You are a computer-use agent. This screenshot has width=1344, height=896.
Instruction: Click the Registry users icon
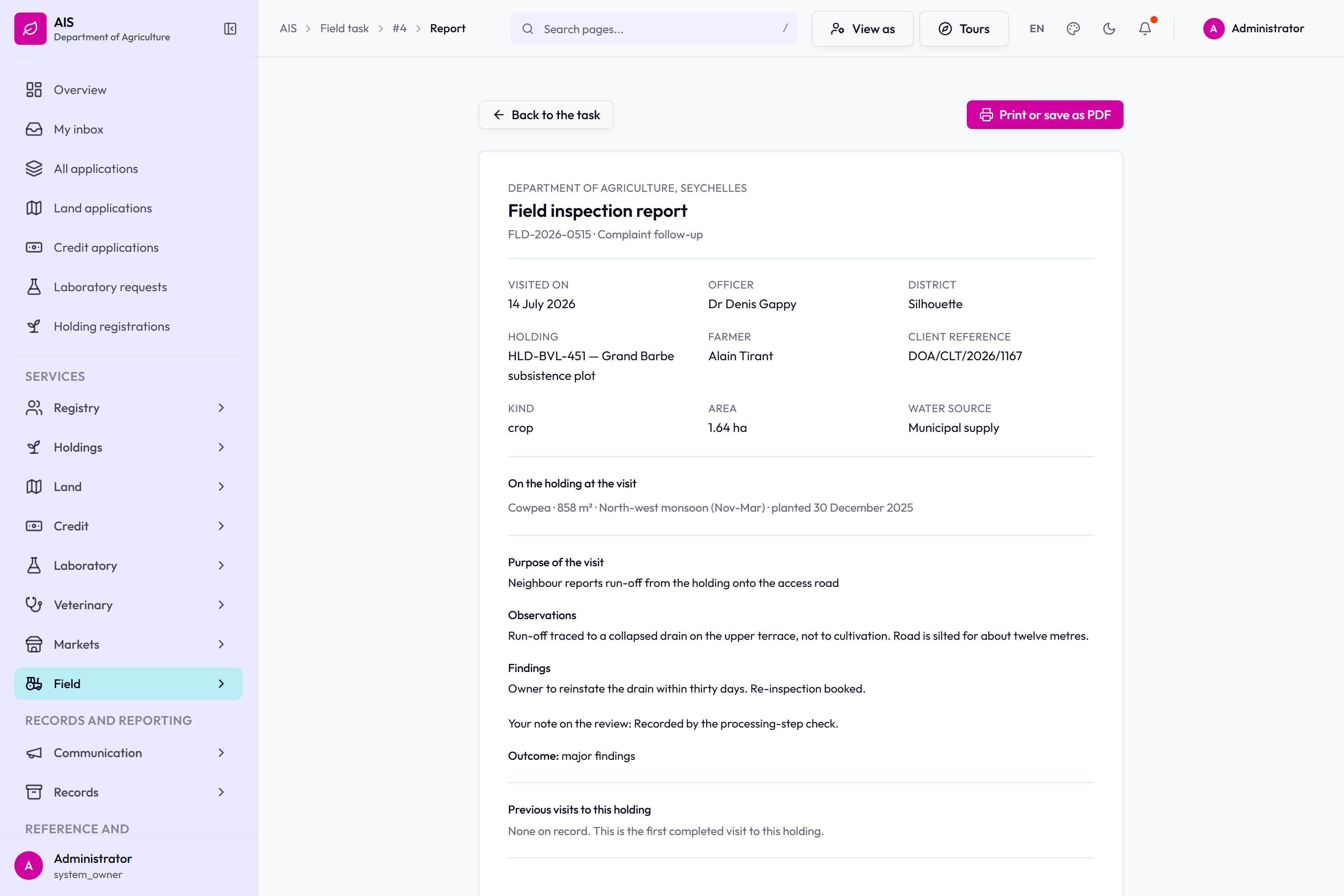coord(34,408)
